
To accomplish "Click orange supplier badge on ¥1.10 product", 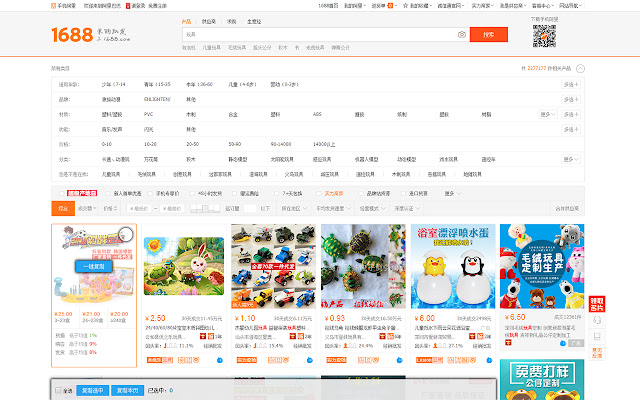I will [247, 360].
